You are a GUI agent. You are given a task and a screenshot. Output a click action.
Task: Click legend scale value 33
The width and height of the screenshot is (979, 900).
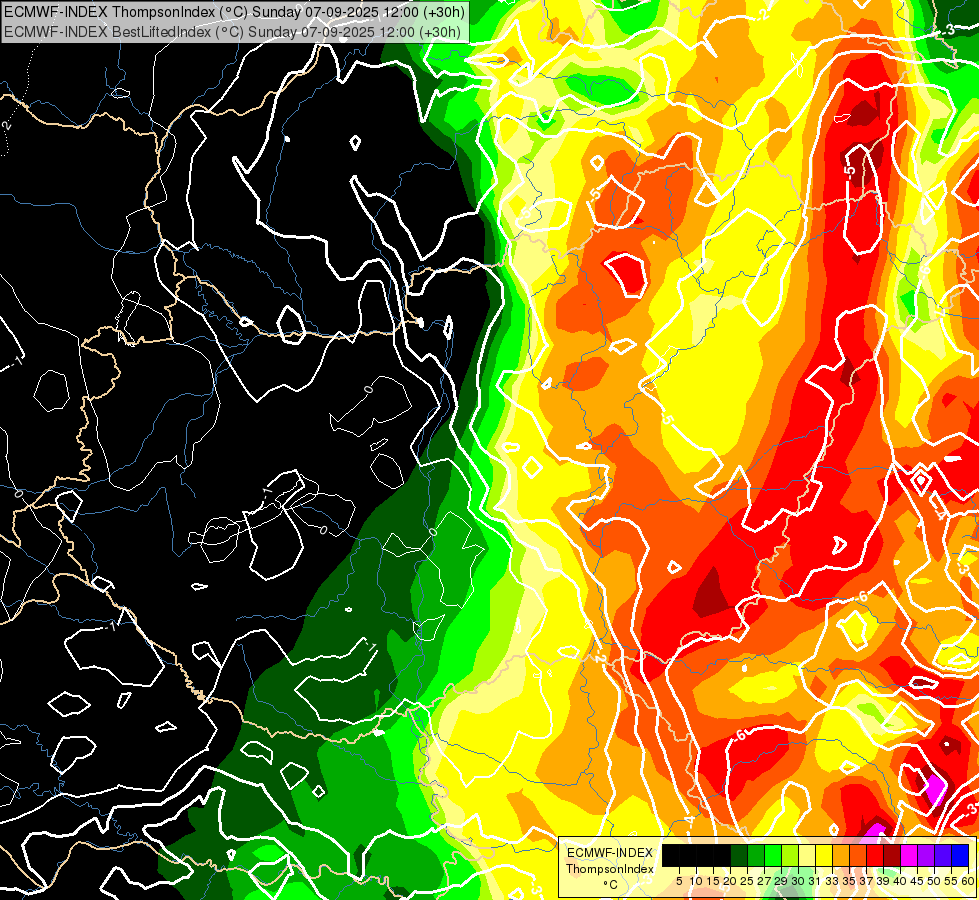[x=832, y=881]
